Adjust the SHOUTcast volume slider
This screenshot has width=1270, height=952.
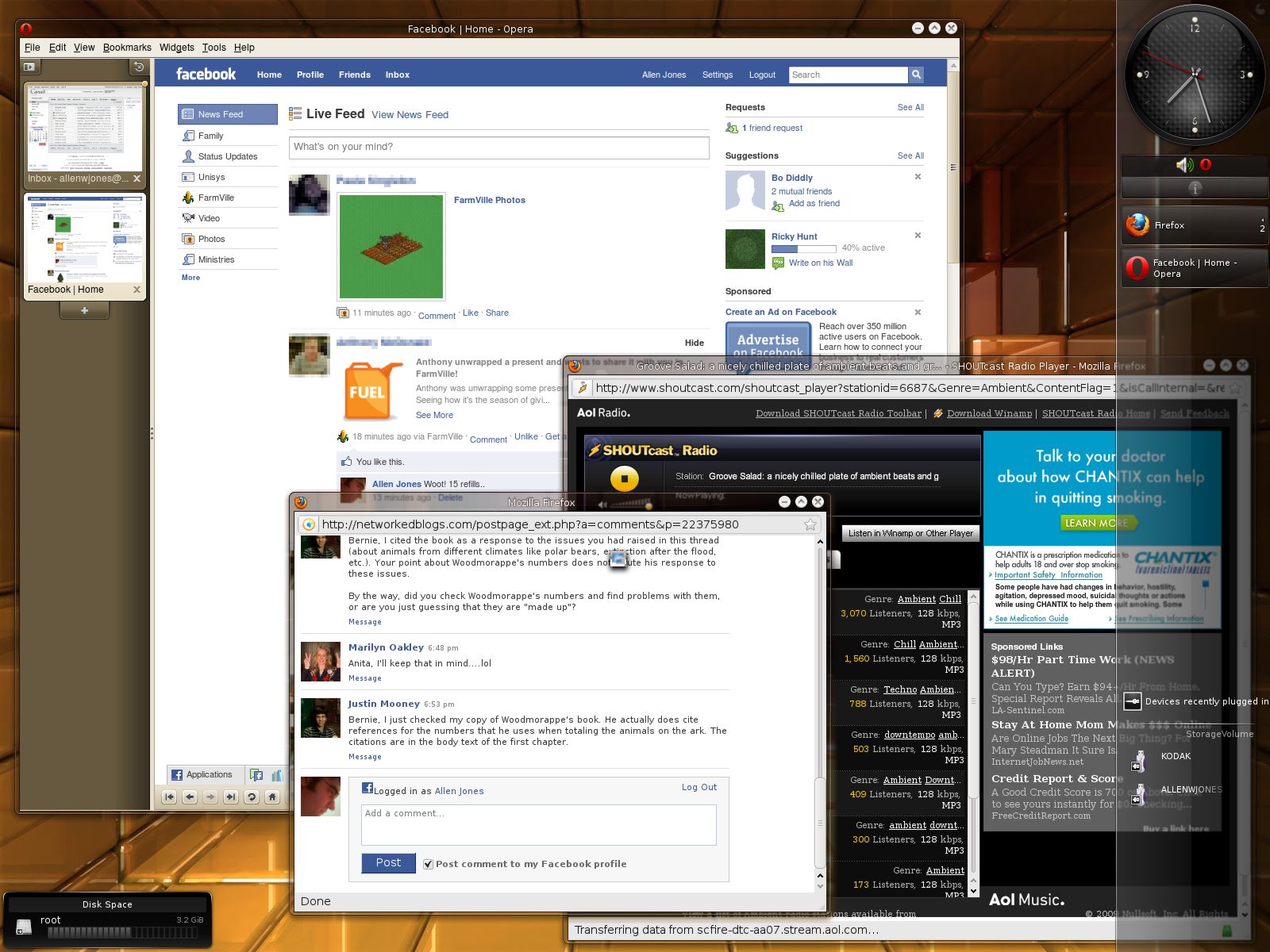[x=629, y=505]
